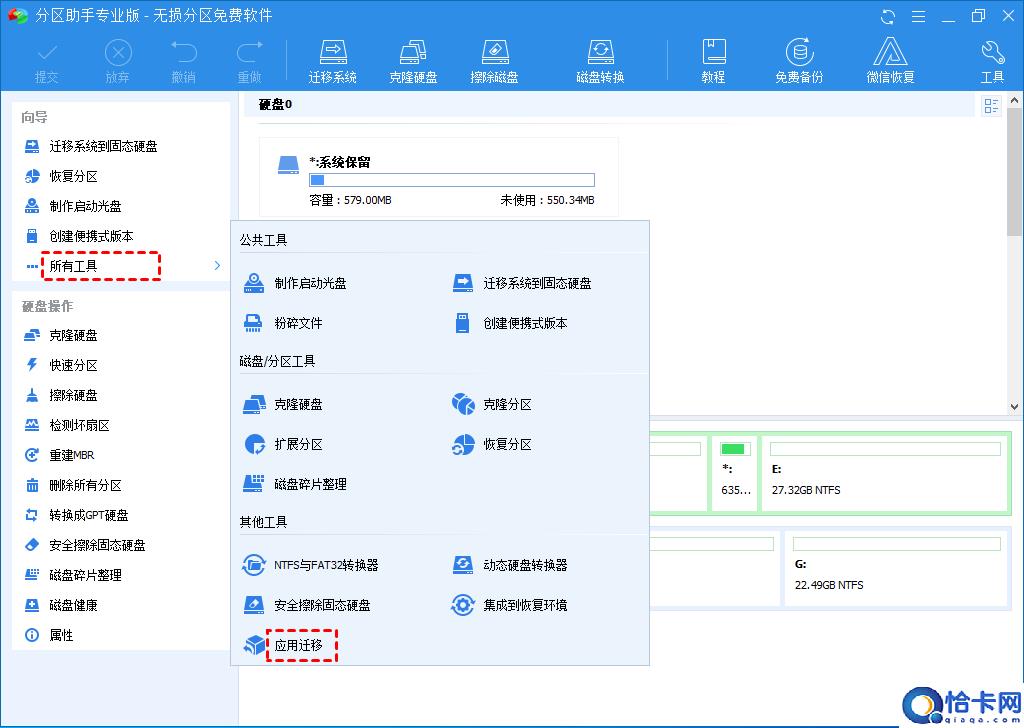Click the 硬盘0 header label
1024x728 pixels.
tap(276, 104)
